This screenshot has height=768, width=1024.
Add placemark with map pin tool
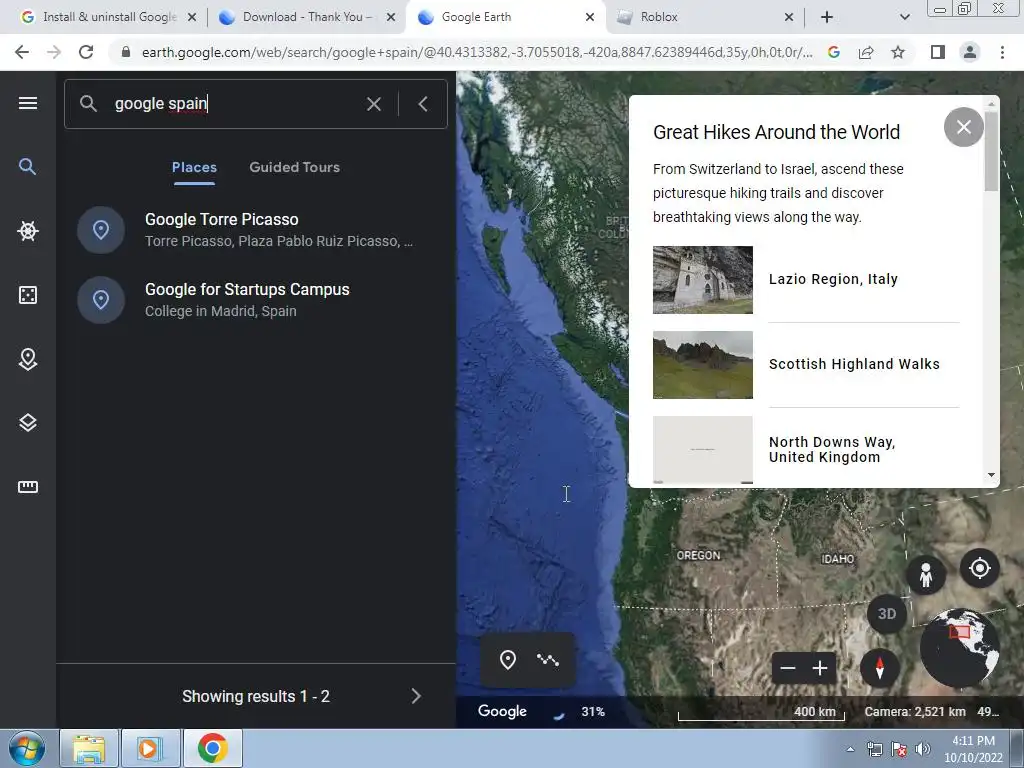507,660
